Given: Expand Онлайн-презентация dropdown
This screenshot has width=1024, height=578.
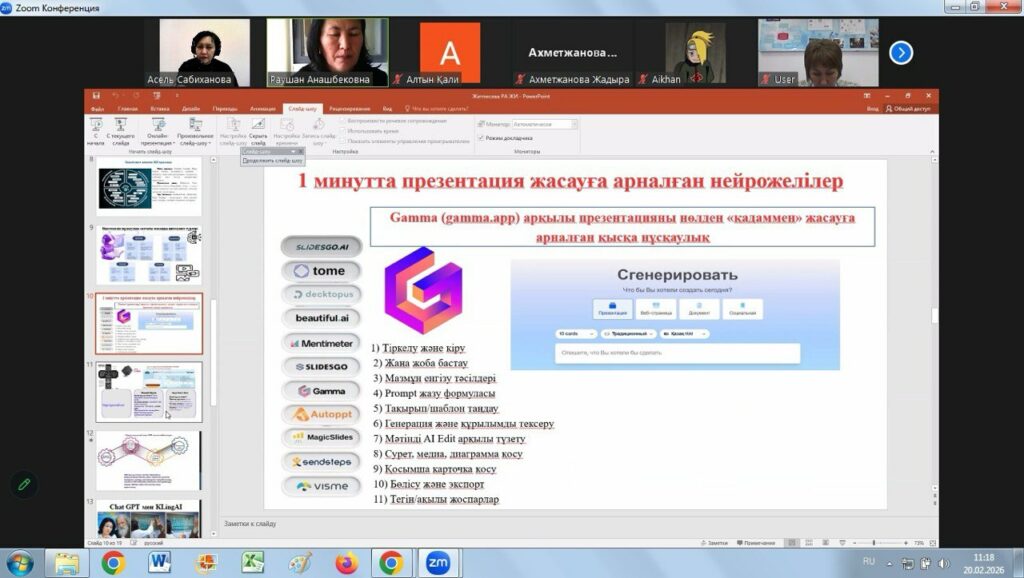Looking at the screenshot, I should click(x=158, y=138).
